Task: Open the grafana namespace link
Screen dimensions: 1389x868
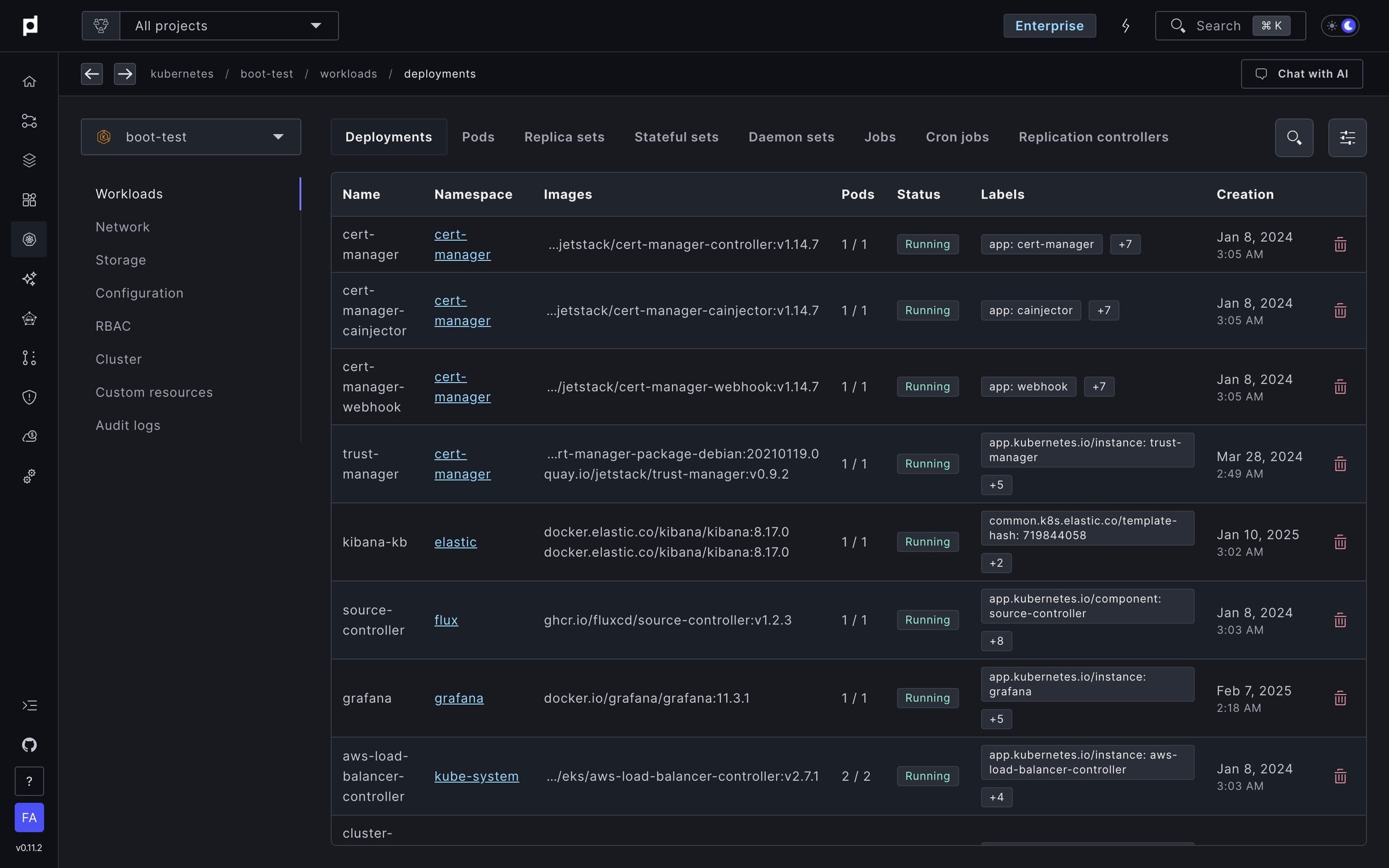Action: pos(459,698)
